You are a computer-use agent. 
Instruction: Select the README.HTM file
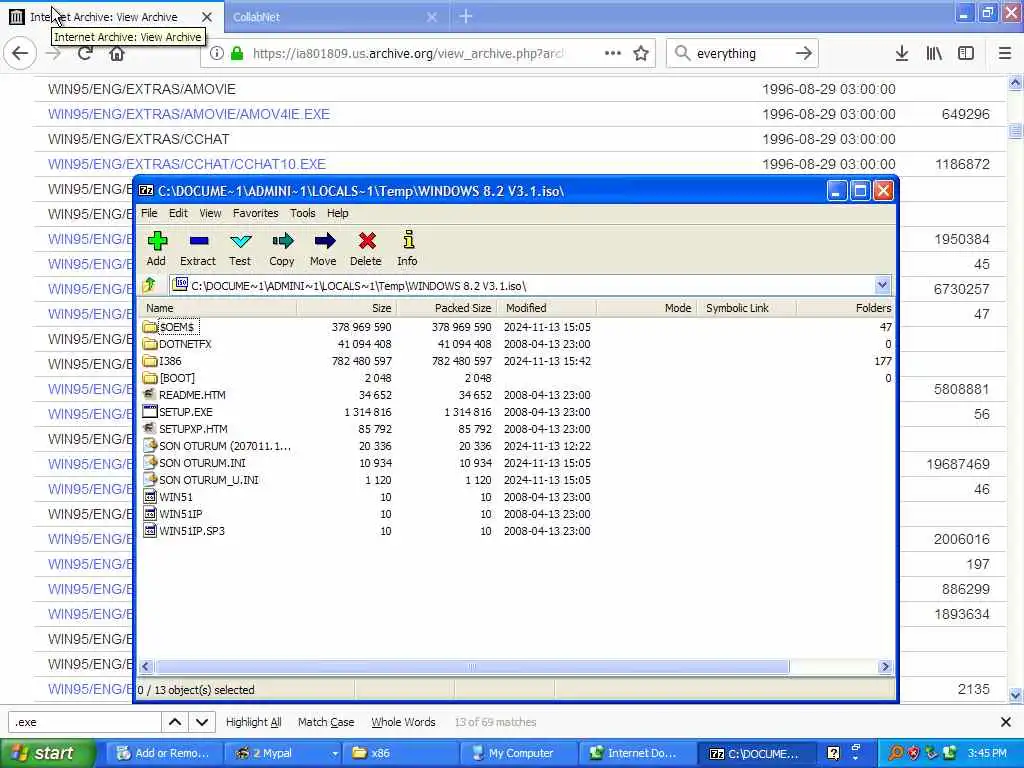point(184,394)
